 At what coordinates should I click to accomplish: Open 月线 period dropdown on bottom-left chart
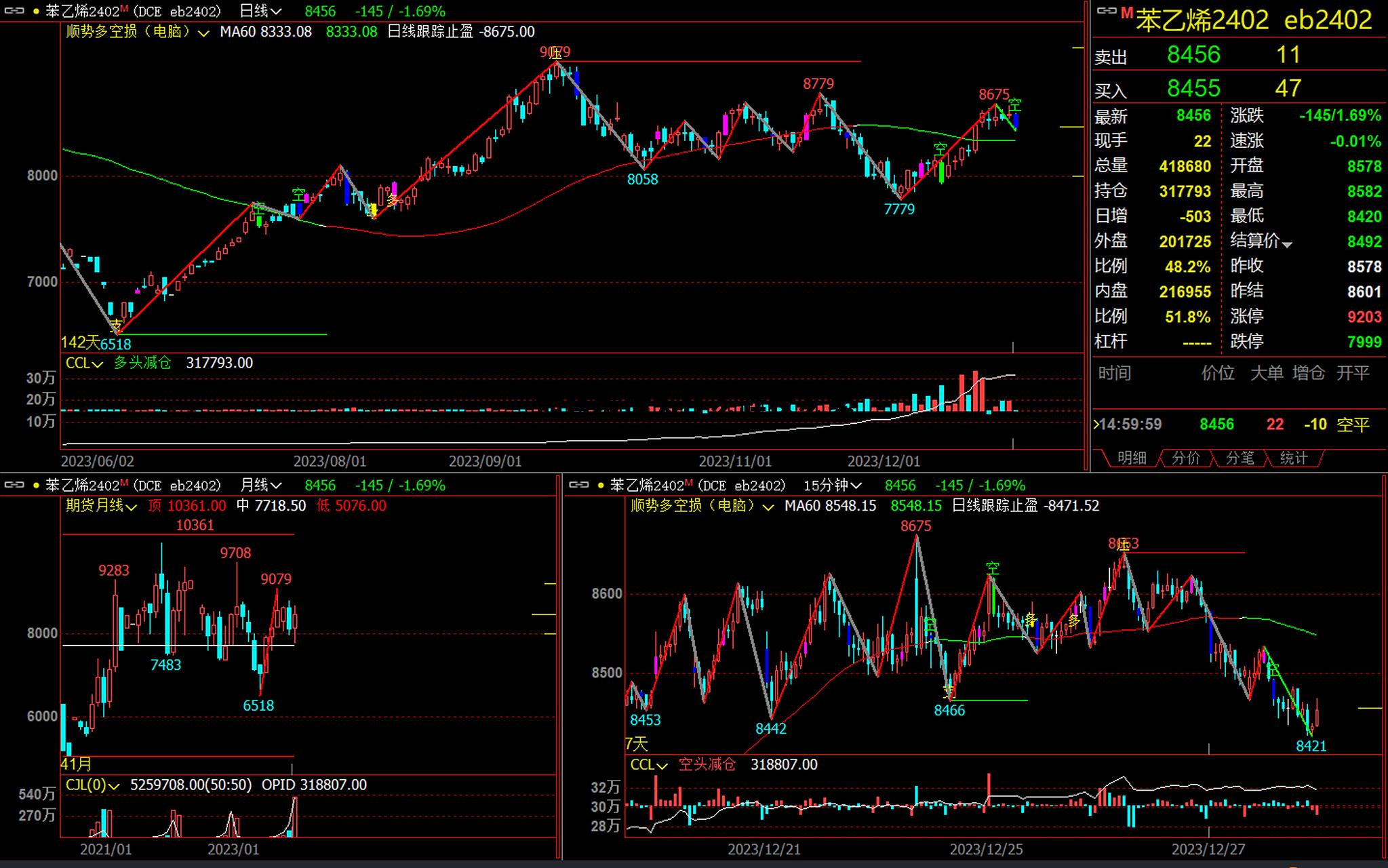pos(261,486)
